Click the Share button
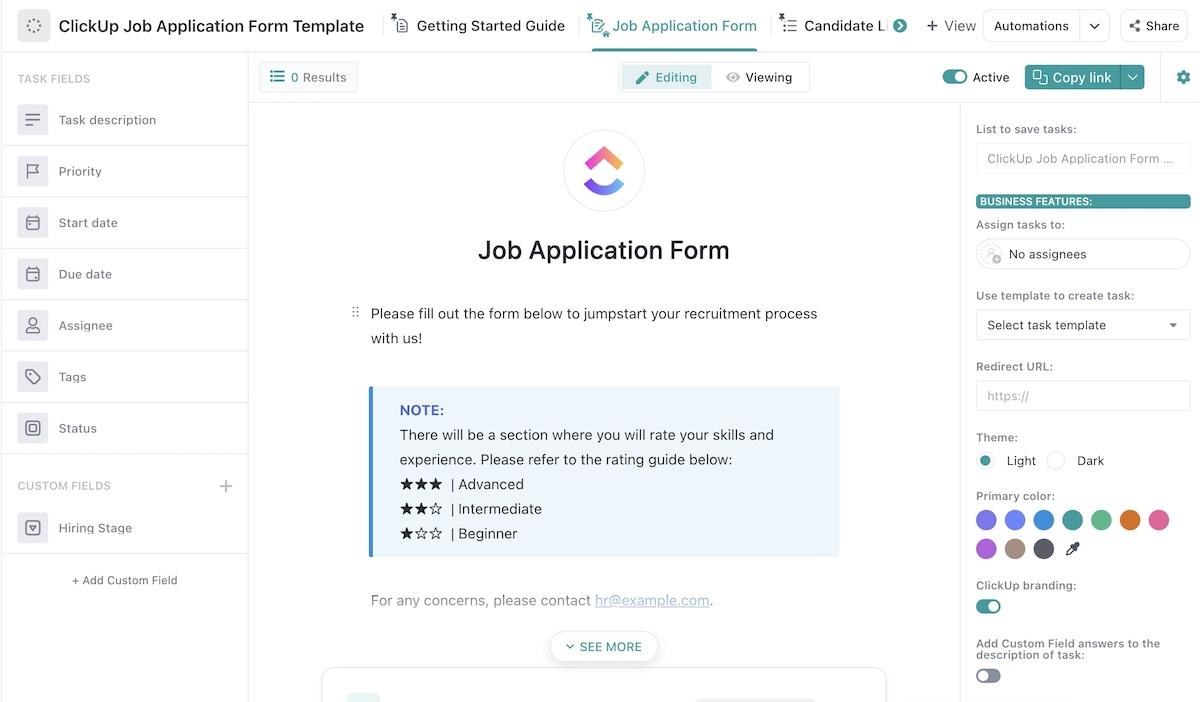This screenshot has height=702, width=1200. [x=1153, y=26]
